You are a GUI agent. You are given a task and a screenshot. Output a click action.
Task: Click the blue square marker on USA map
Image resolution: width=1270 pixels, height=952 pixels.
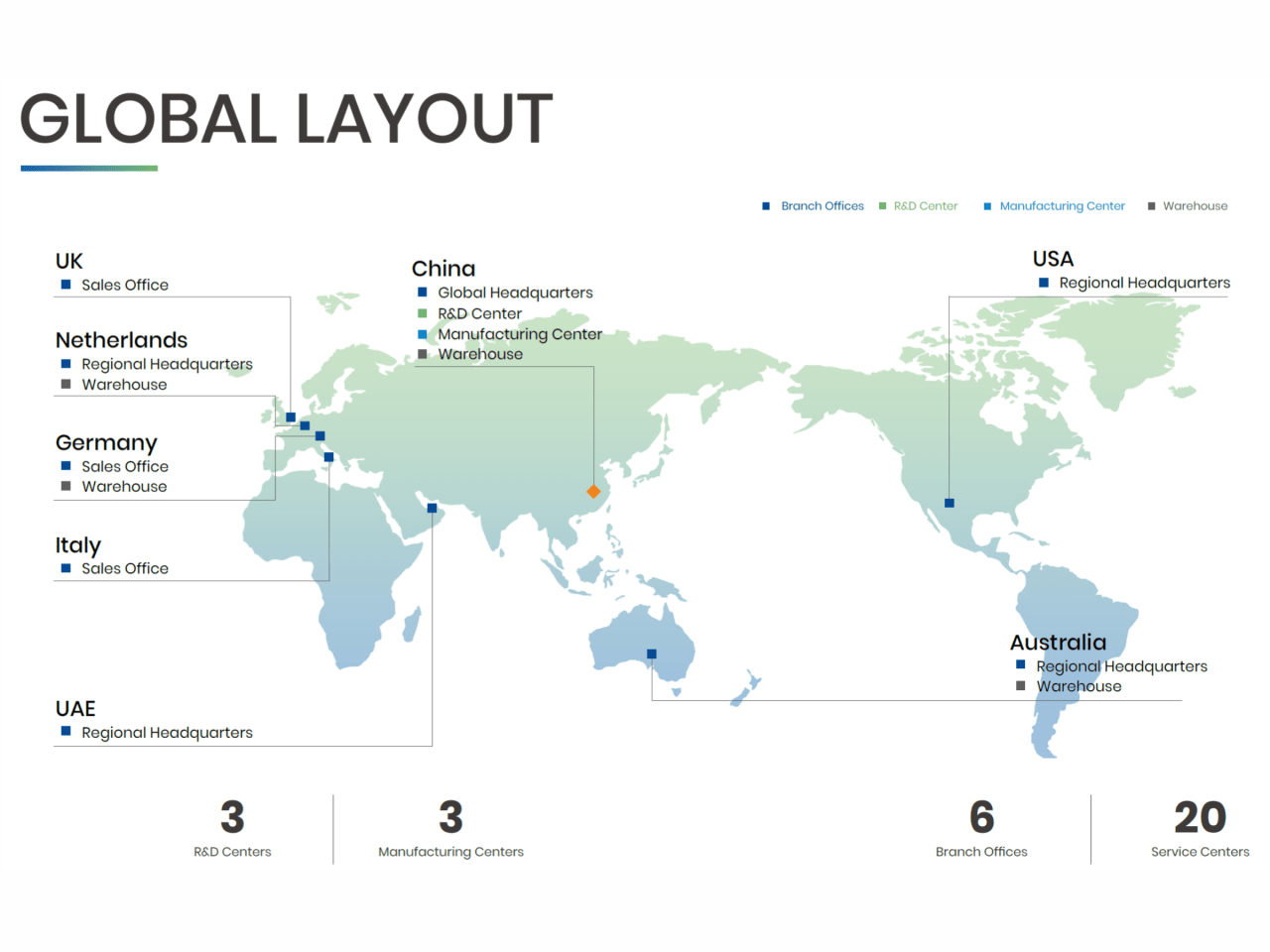pyautogui.click(x=950, y=503)
